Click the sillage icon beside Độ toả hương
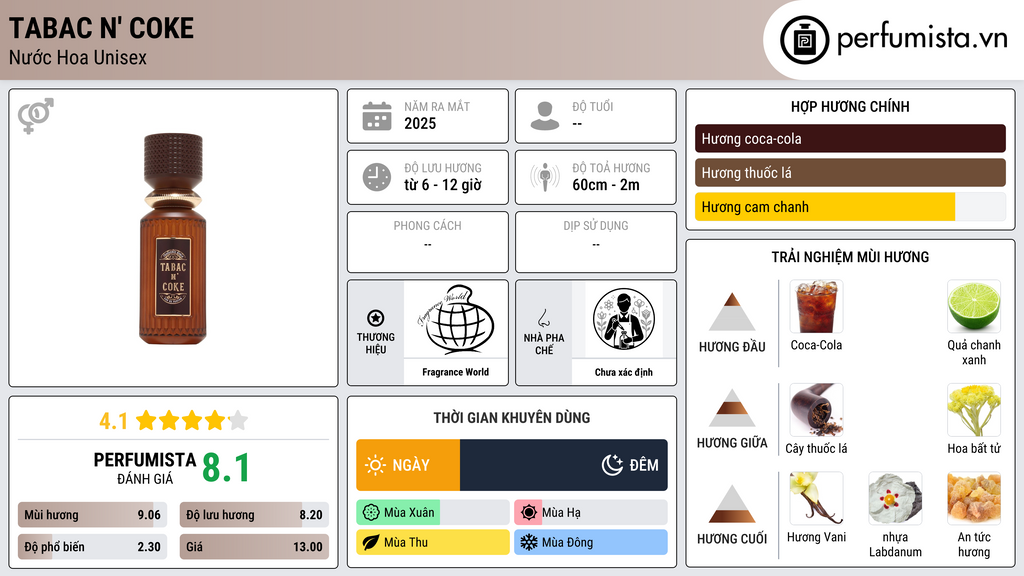This screenshot has height=576, width=1024. point(545,177)
